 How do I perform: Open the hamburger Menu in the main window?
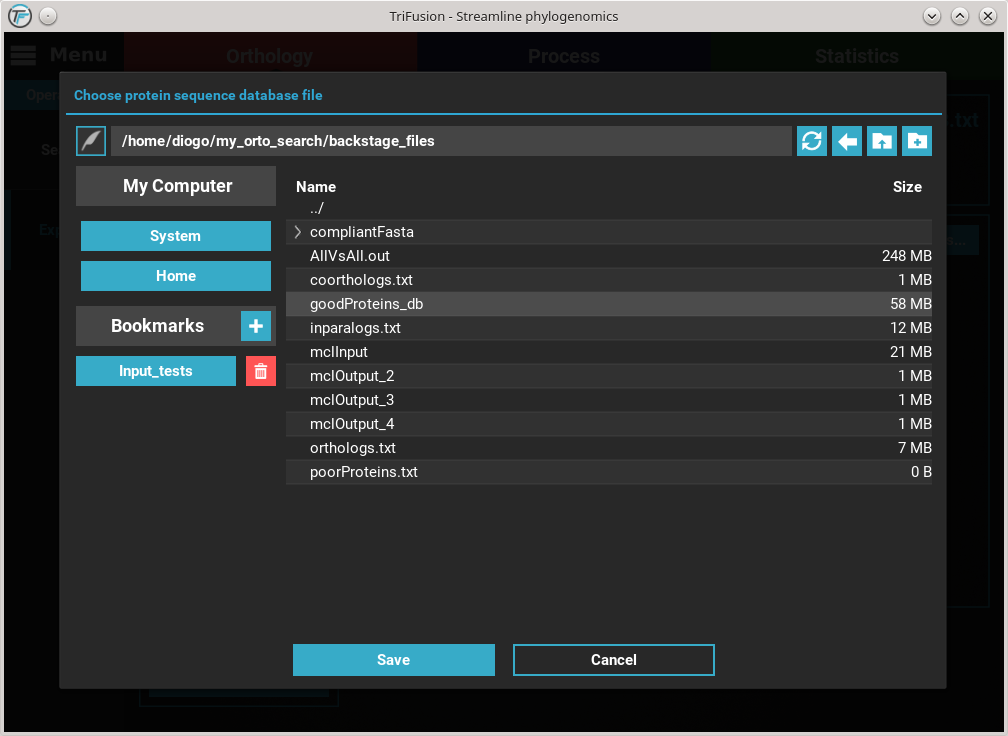(58, 55)
